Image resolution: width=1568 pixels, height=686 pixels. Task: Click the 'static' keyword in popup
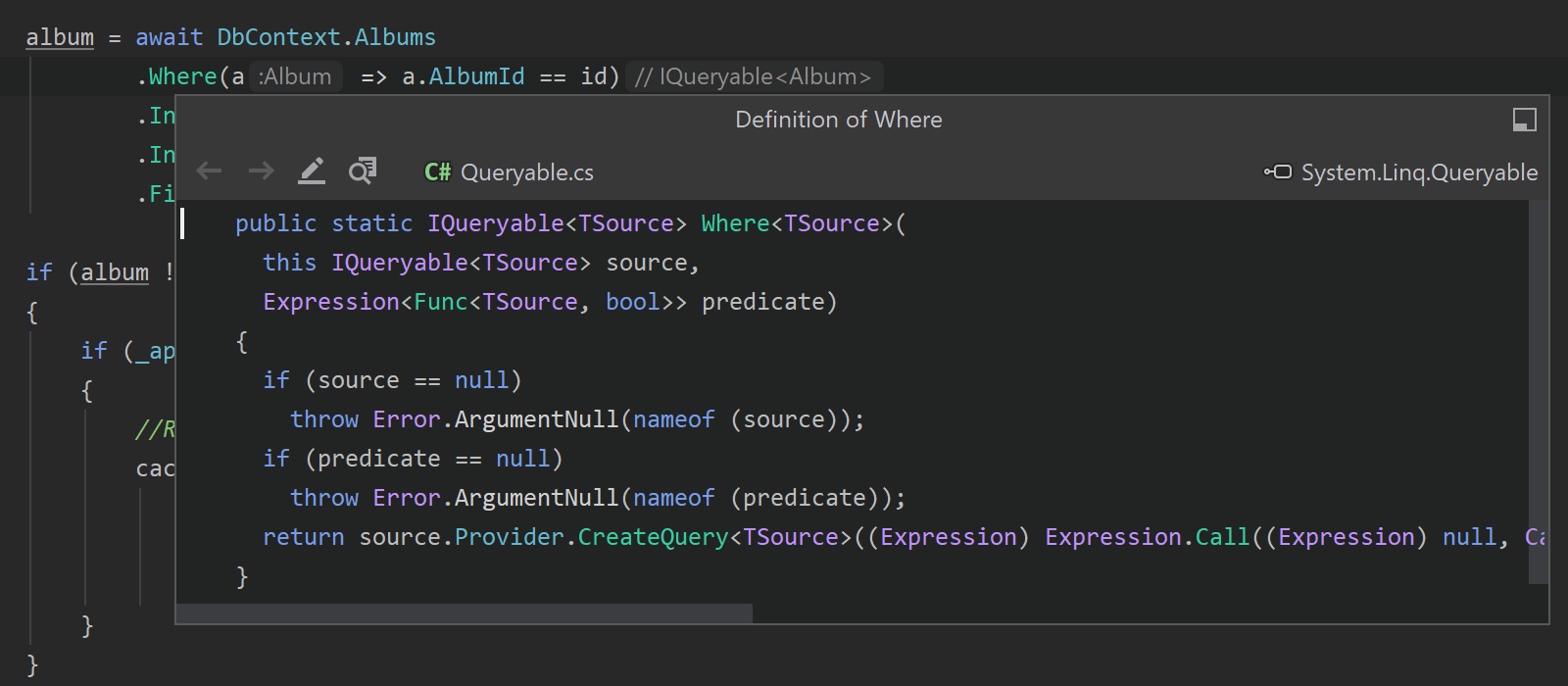pyautogui.click(x=371, y=223)
